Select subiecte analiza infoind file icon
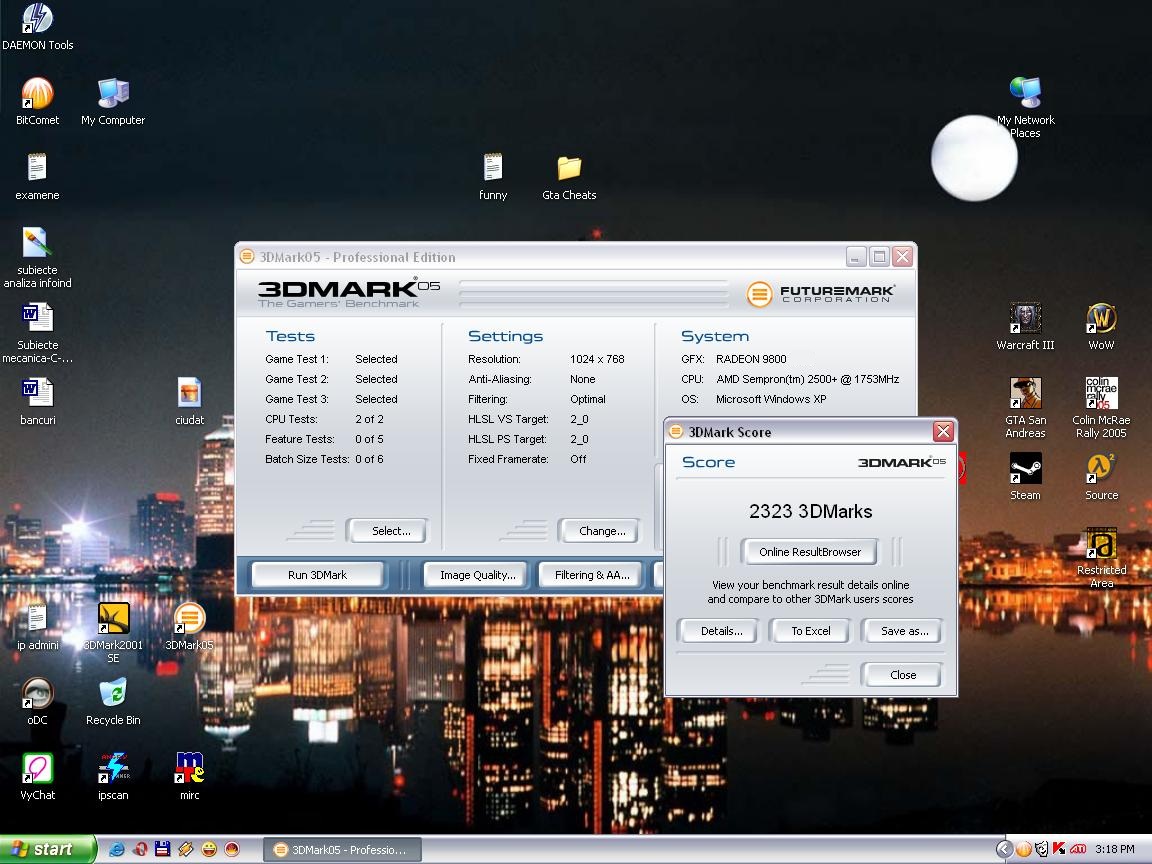This screenshot has height=864, width=1152. click(37, 258)
